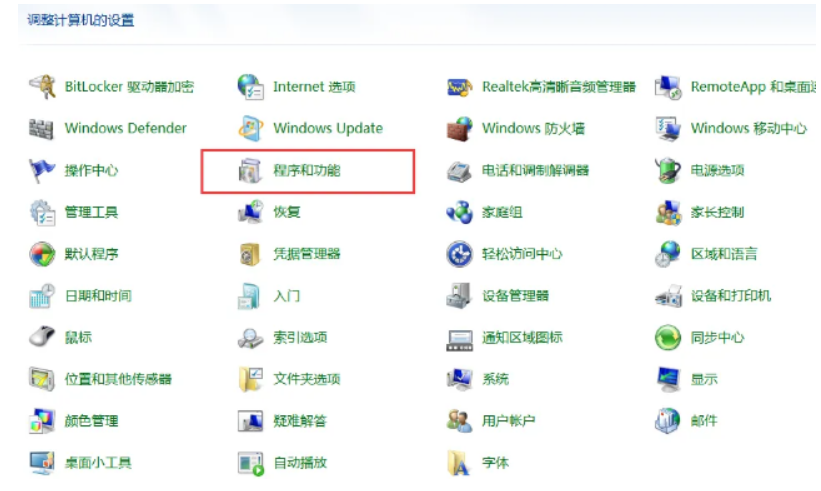The image size is (821, 491).
Task: Select the 区域和语言 link
Action: 724,254
